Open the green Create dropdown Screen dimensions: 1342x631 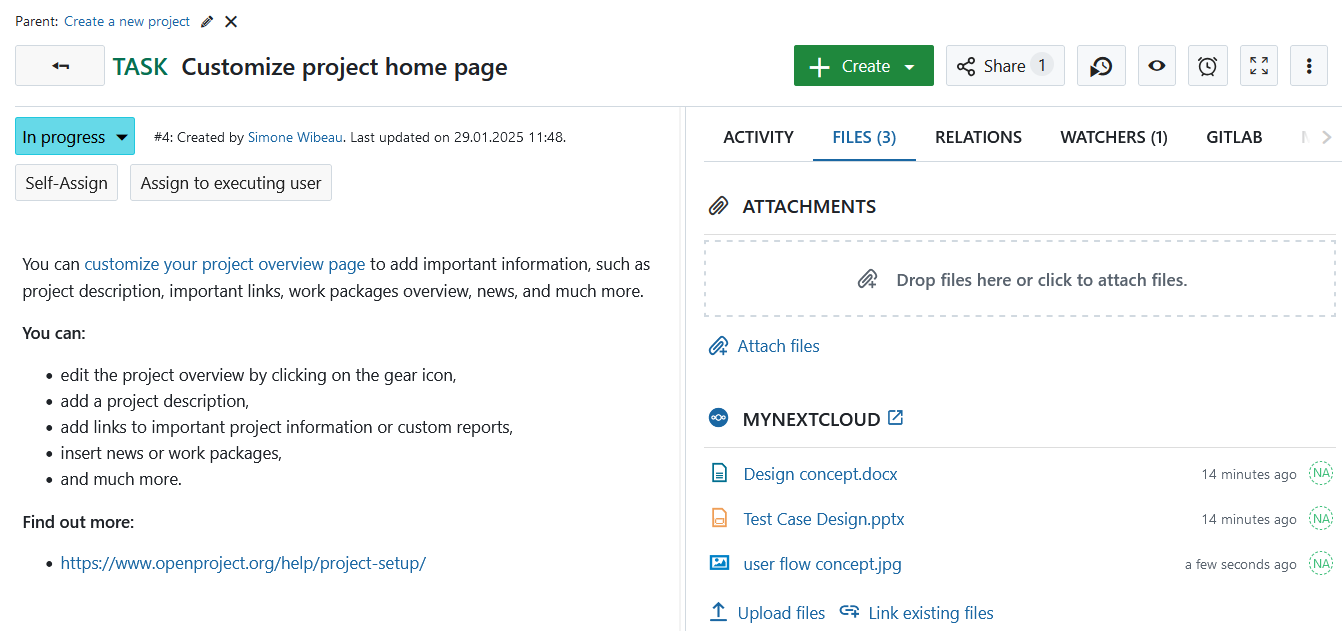(863, 66)
